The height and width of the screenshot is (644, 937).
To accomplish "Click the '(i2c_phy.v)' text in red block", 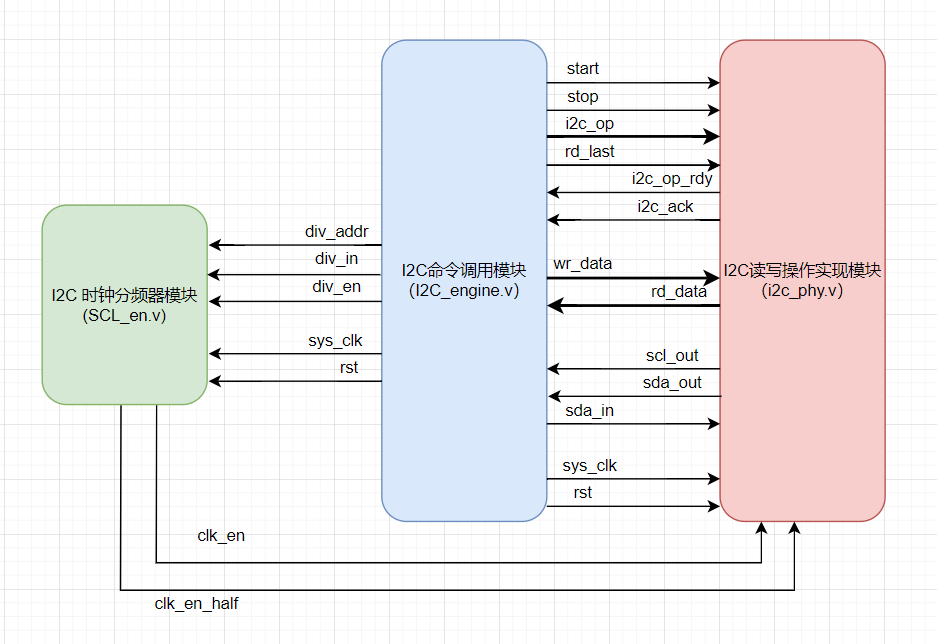I will coord(802,291).
